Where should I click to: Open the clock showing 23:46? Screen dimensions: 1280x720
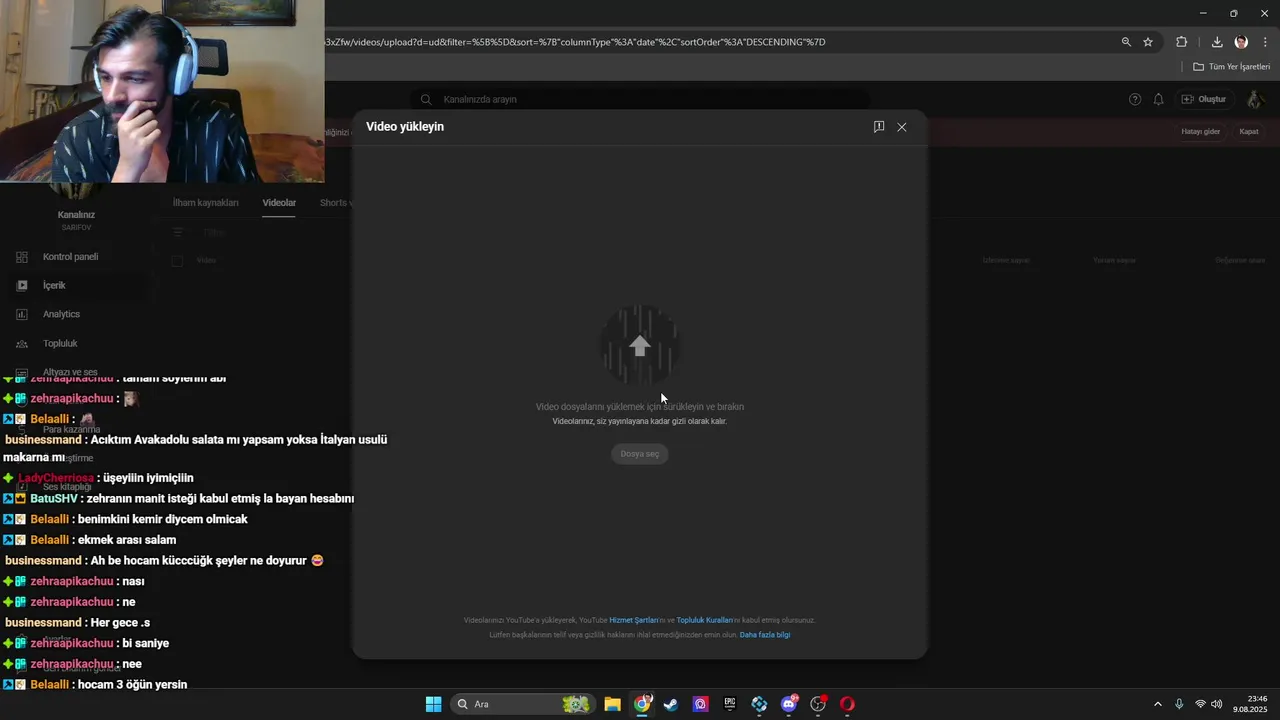coord(1250,704)
